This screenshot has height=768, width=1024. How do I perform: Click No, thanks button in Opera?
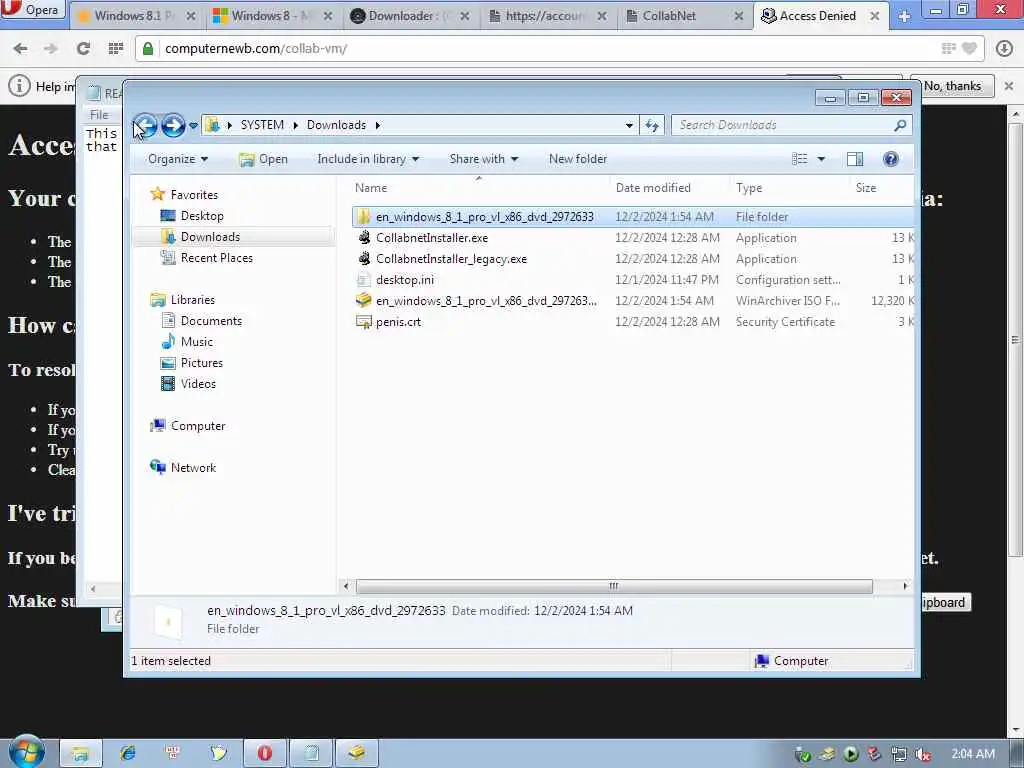(952, 86)
